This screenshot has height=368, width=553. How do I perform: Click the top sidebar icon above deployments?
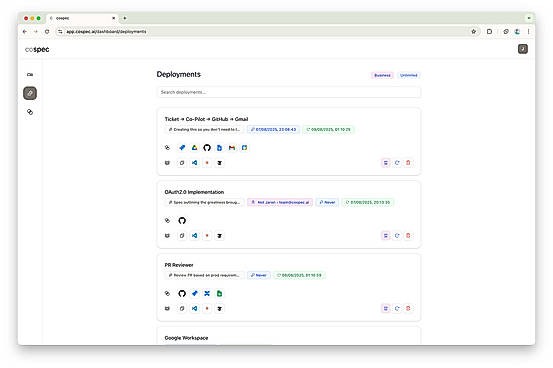[x=30, y=74]
